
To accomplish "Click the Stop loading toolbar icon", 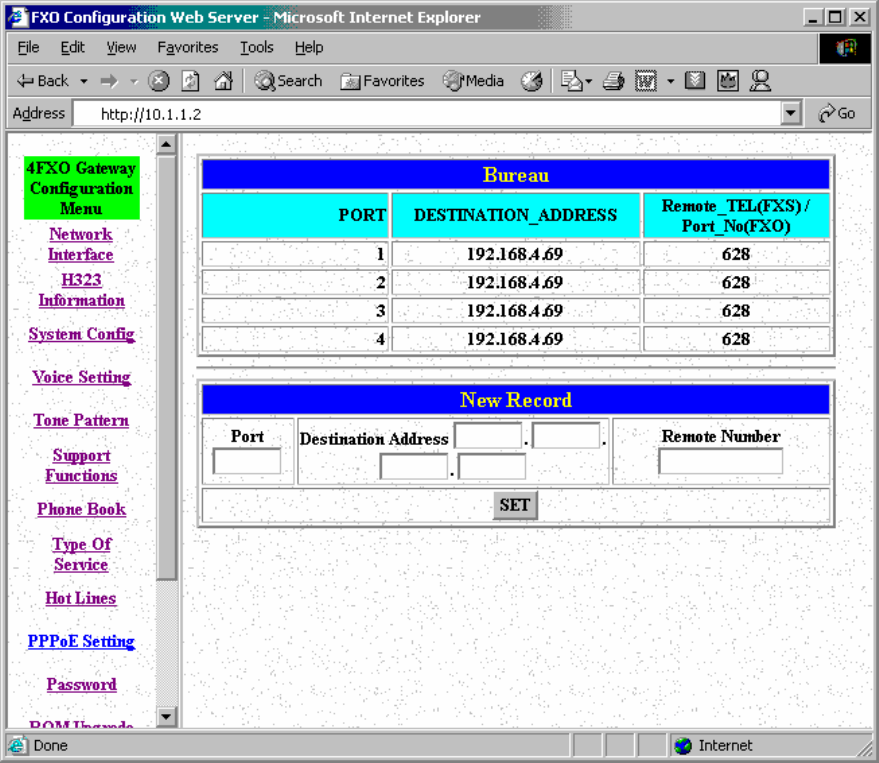I will coord(159,81).
